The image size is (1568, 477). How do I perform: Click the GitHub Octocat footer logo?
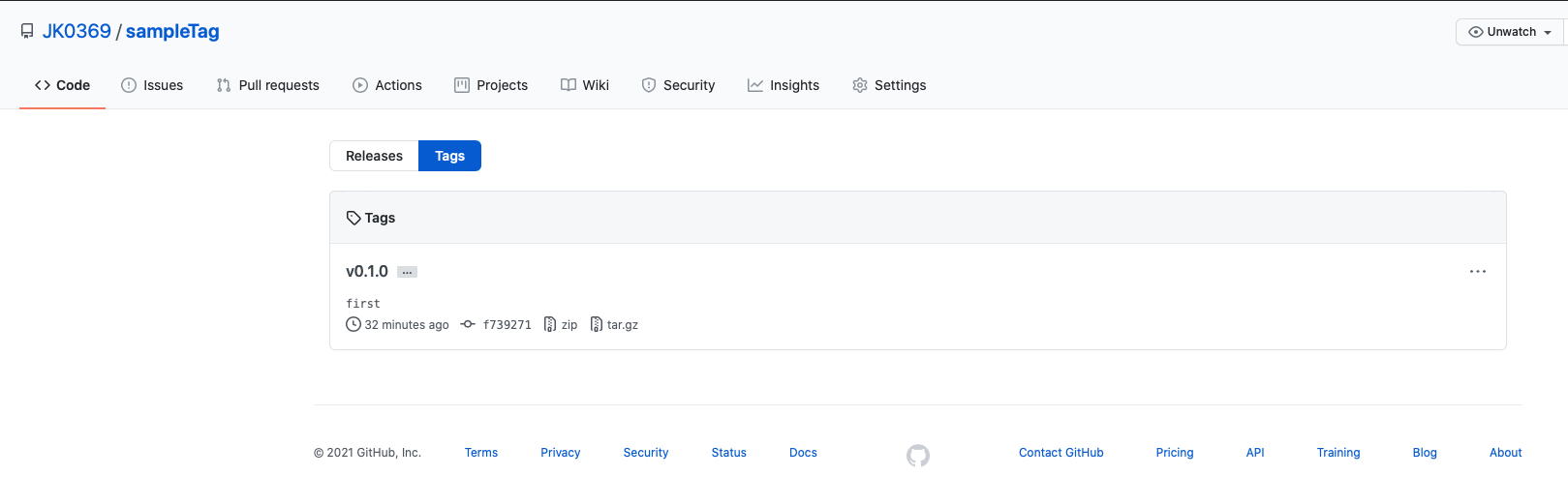[x=918, y=455]
